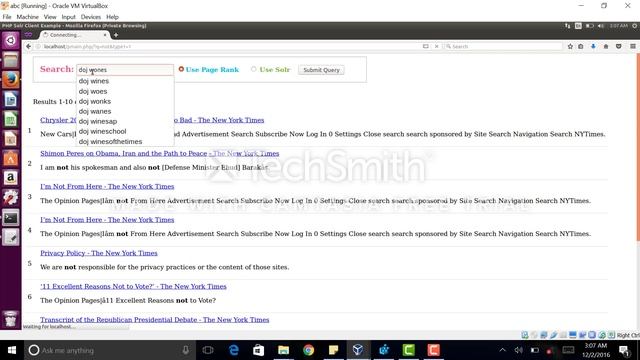Bookmark this page with star icon

point(570,47)
